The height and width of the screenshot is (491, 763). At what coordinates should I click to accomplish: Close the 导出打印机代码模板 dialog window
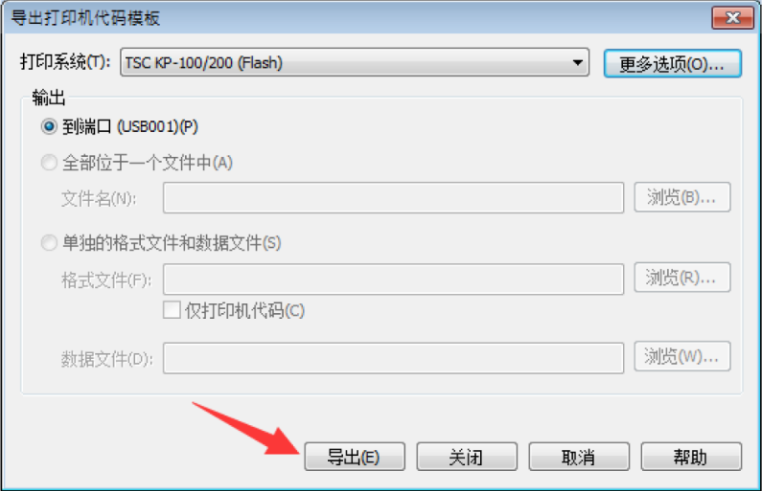click(x=732, y=18)
